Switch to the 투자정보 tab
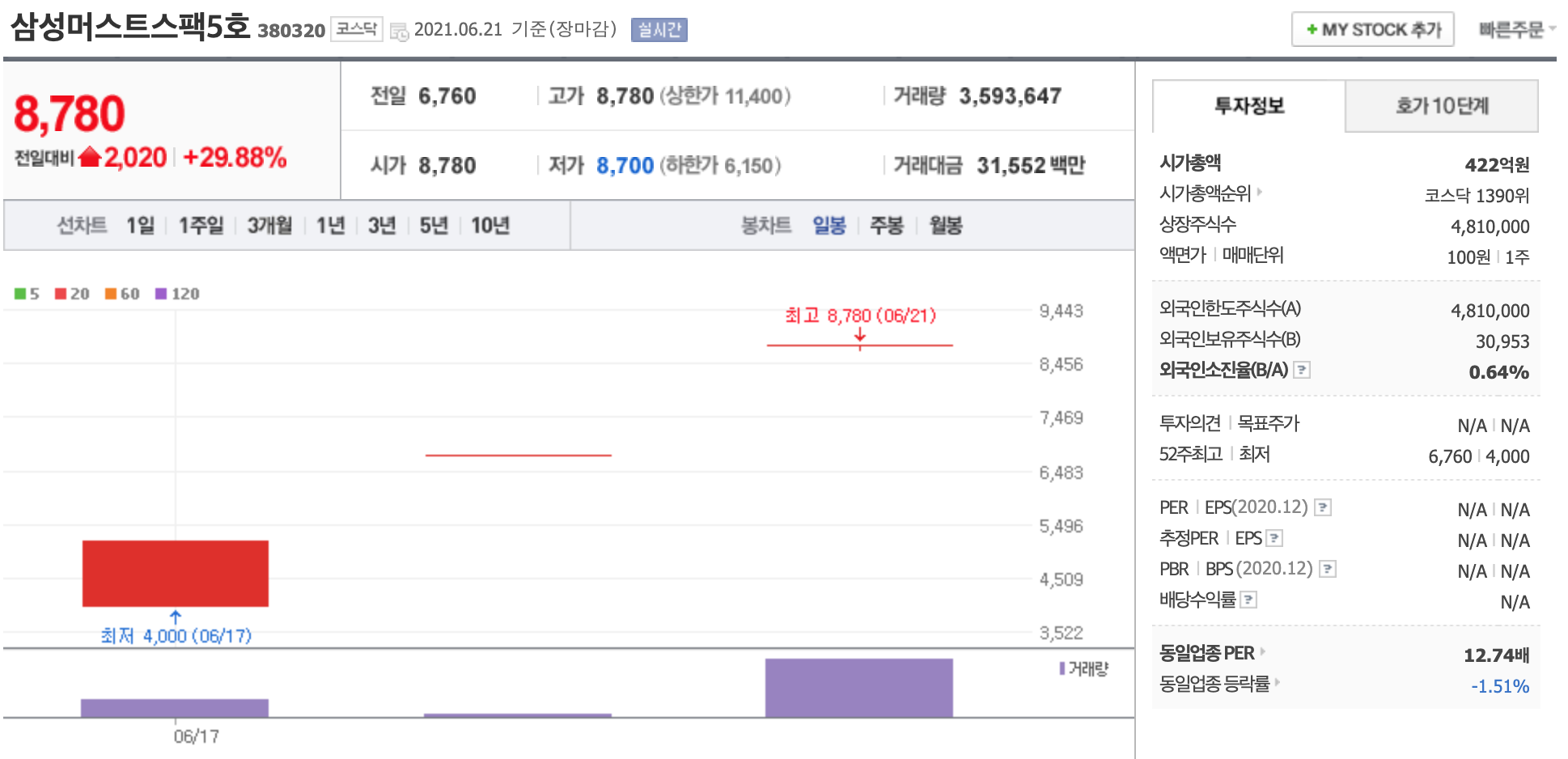Viewport: 1568px width, 759px height. 1248,106
